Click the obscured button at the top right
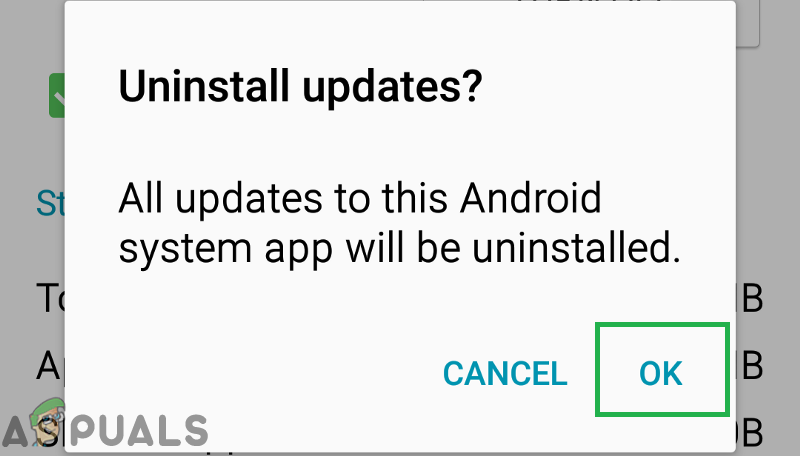The height and width of the screenshot is (456, 800). [x=748, y=23]
